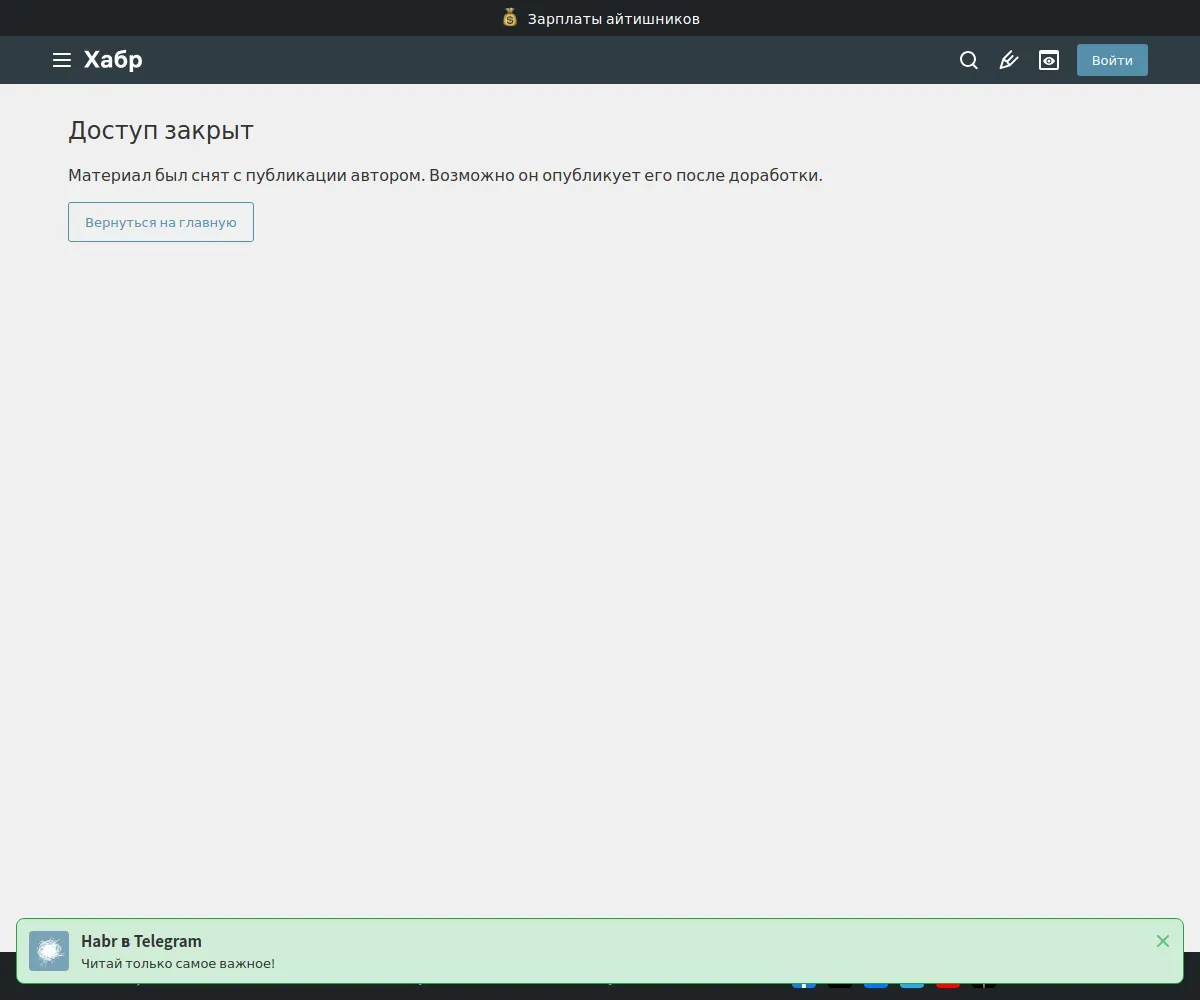Click the write-post pen icon
Screen dimensions: 1200x1000
coord(1009,60)
